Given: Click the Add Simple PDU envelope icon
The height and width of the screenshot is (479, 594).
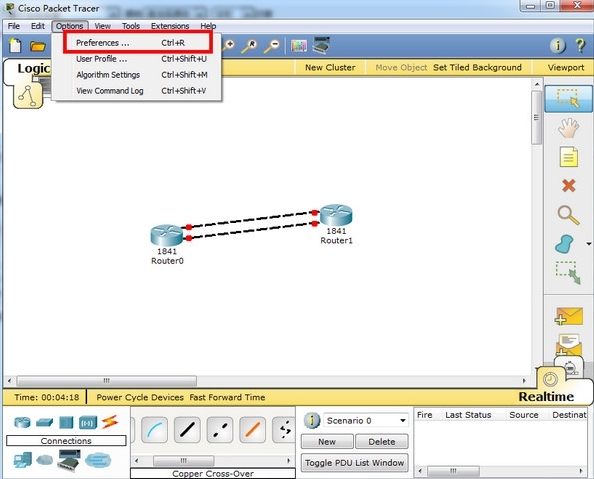Looking at the screenshot, I should click(569, 316).
